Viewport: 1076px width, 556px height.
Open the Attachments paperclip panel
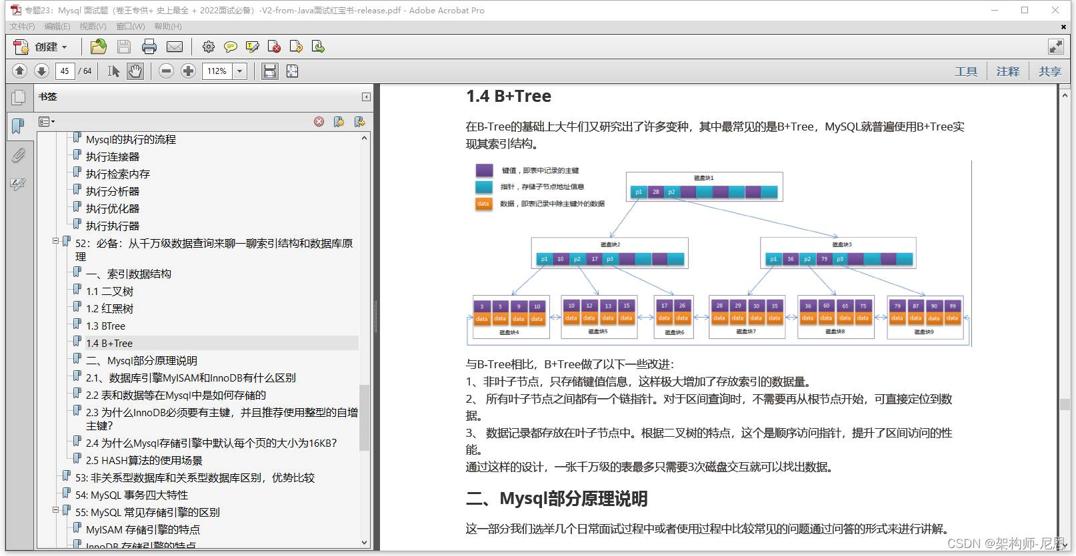[18, 156]
